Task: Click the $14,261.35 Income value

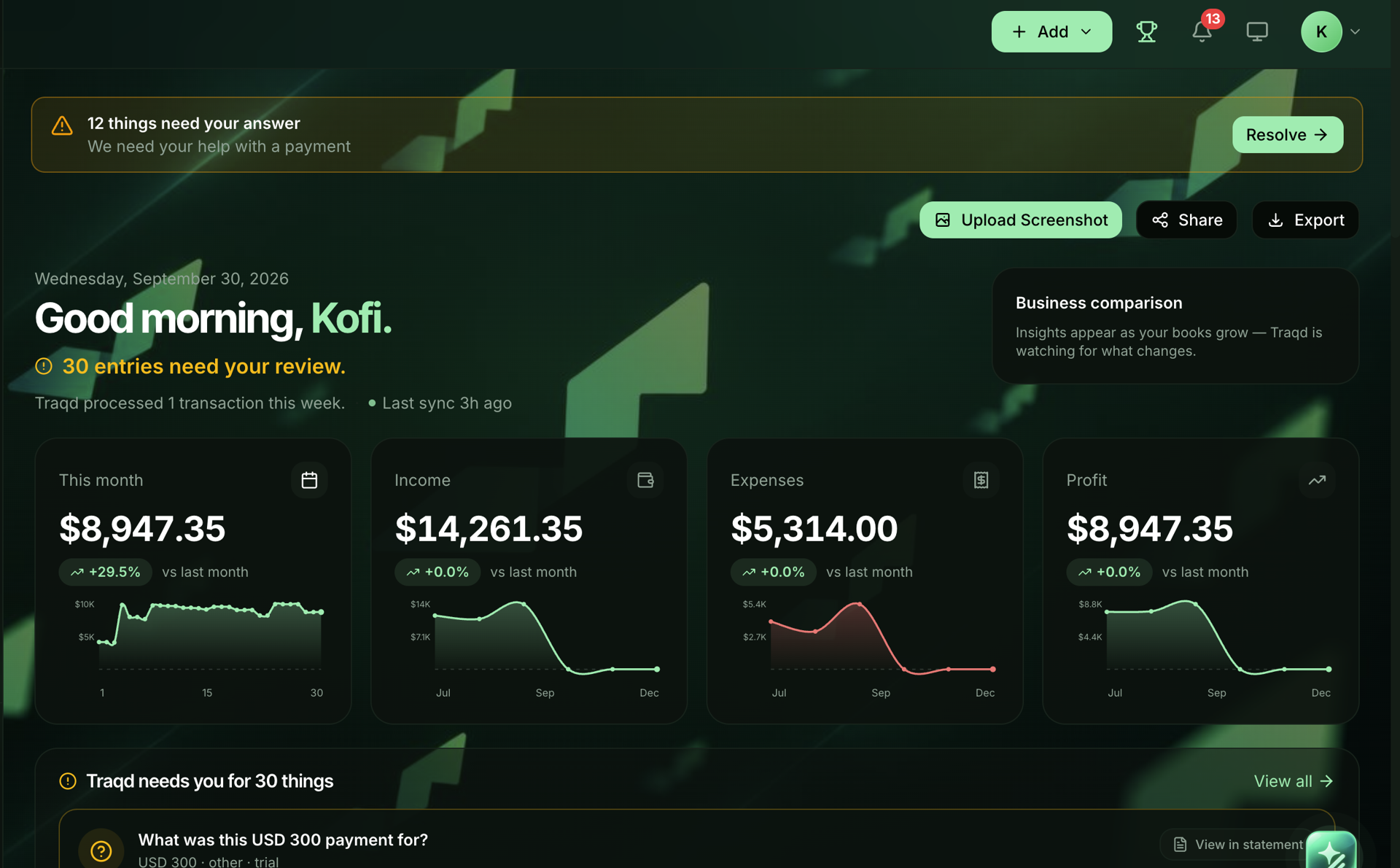Action: coord(489,528)
